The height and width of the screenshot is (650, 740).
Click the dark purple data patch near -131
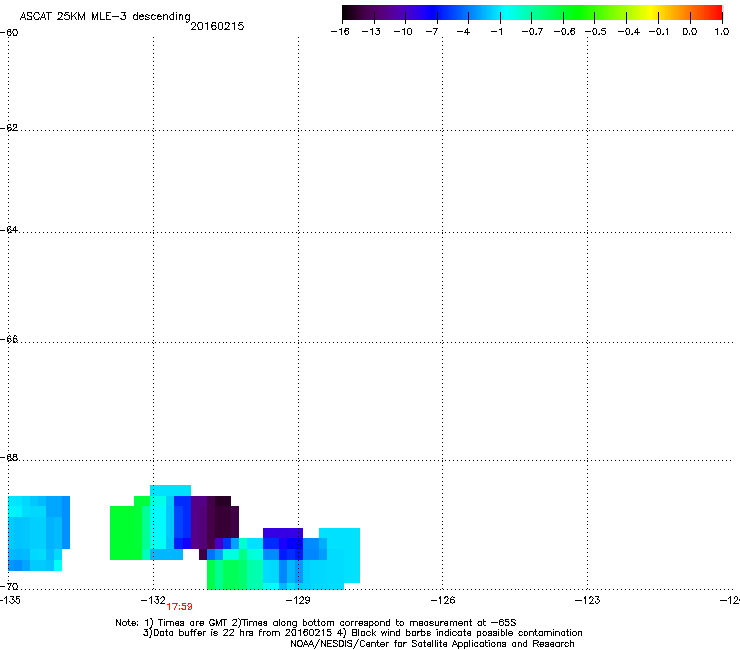[x=215, y=522]
